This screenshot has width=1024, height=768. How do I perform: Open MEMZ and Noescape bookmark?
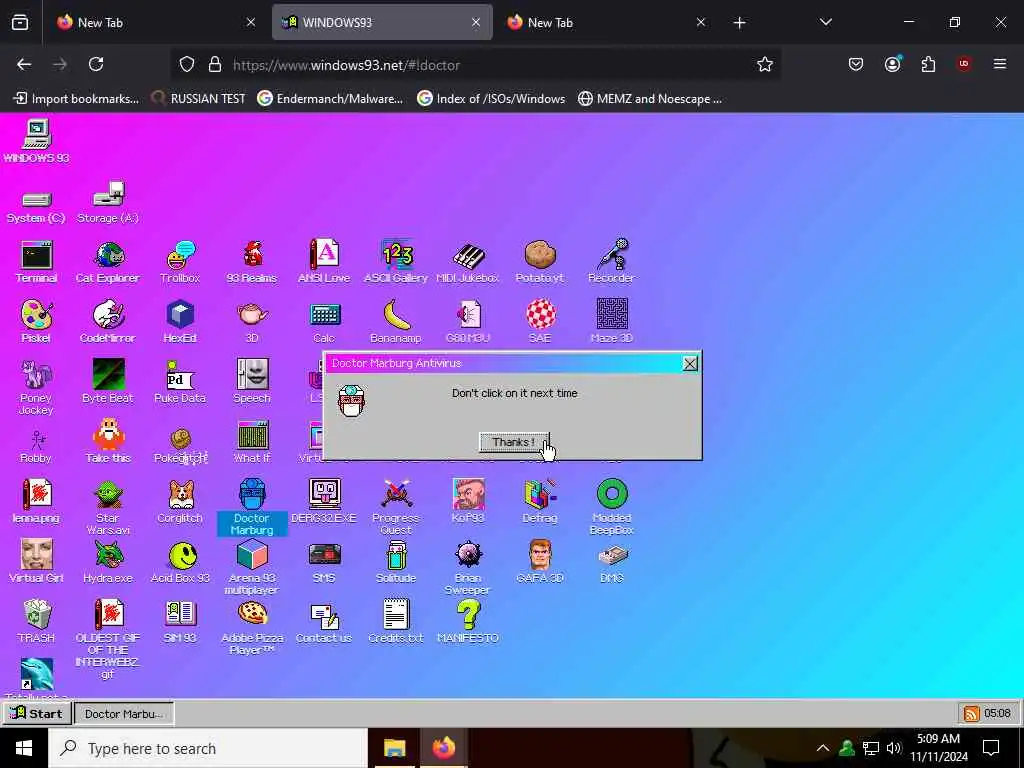[650, 99]
